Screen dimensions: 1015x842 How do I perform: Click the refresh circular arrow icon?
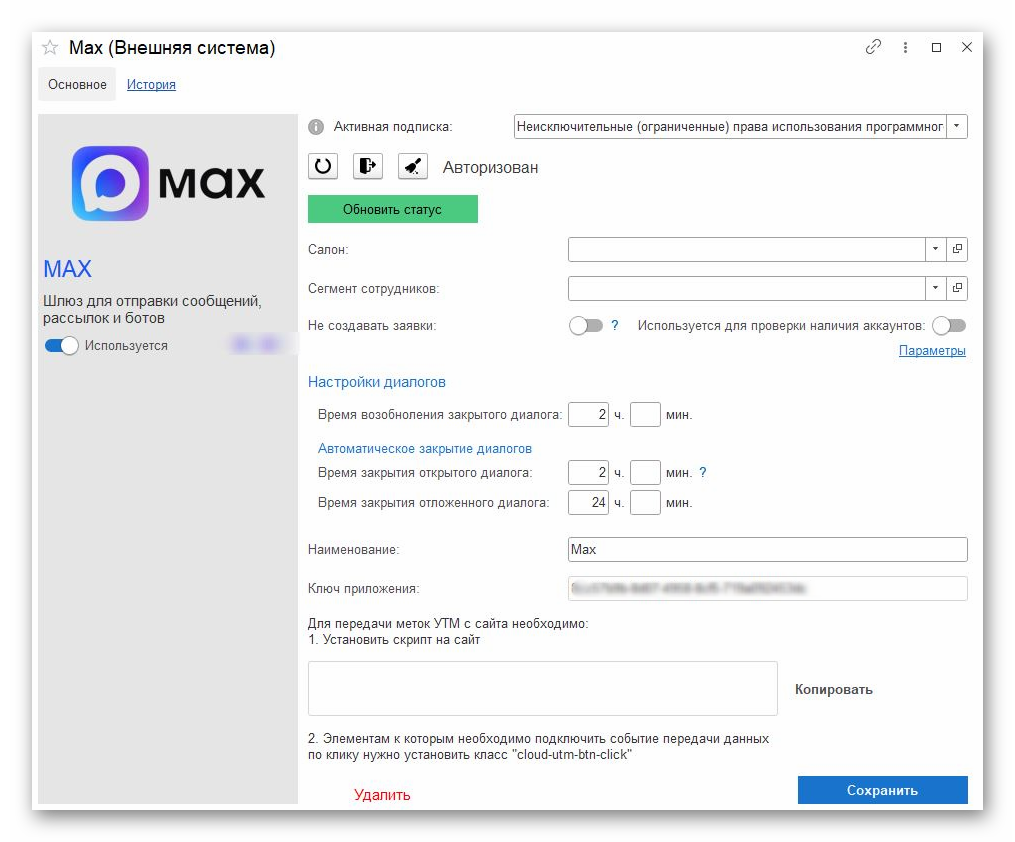[323, 166]
